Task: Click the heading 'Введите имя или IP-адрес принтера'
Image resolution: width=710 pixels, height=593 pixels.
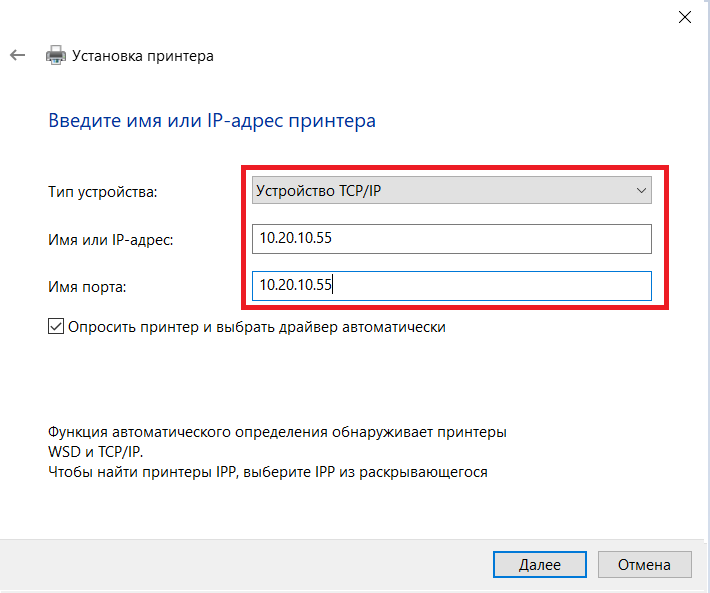Action: pos(212,121)
